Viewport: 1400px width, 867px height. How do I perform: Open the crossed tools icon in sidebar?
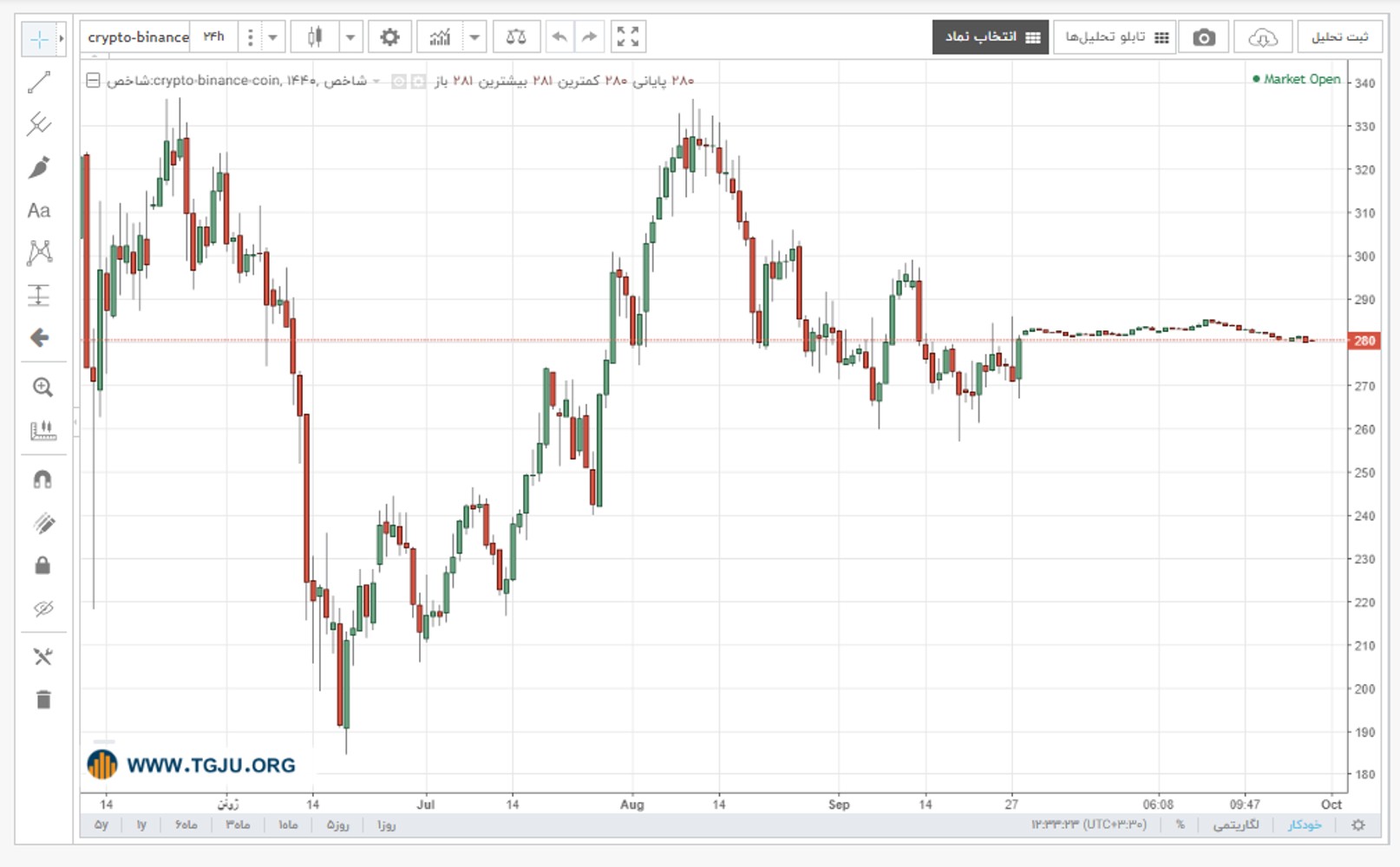tap(43, 656)
